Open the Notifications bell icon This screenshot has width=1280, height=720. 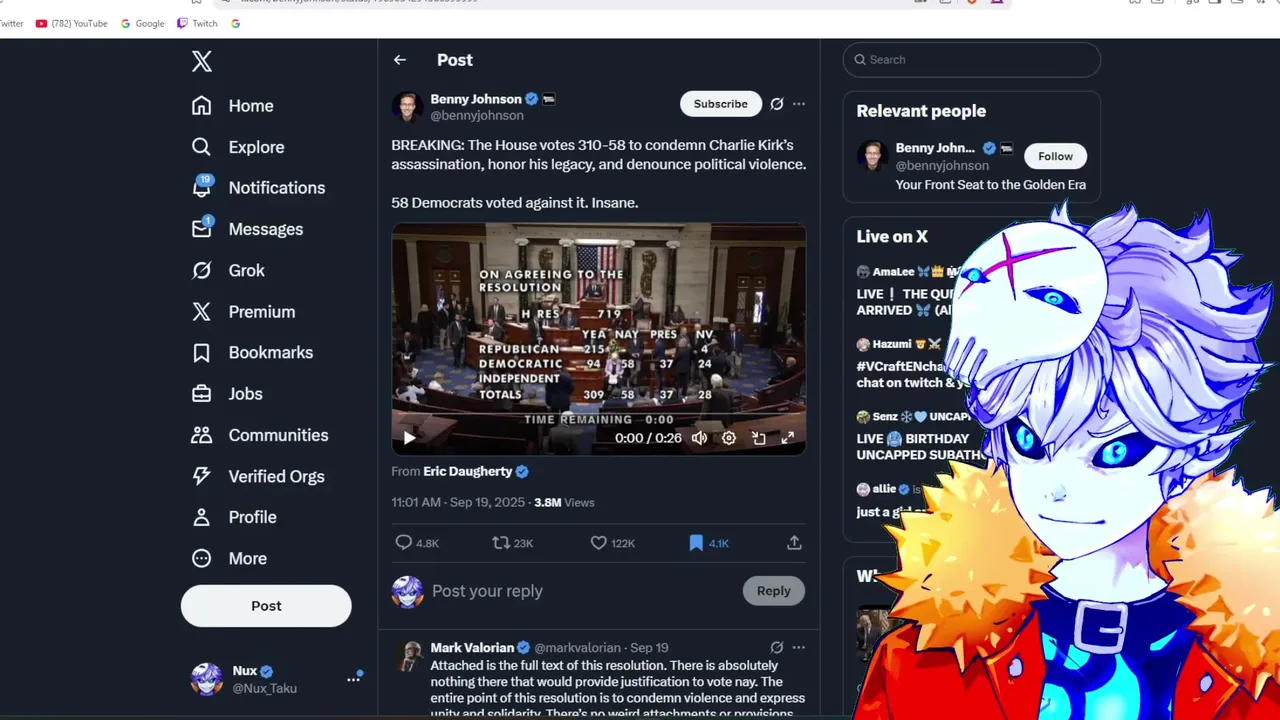tap(202, 188)
